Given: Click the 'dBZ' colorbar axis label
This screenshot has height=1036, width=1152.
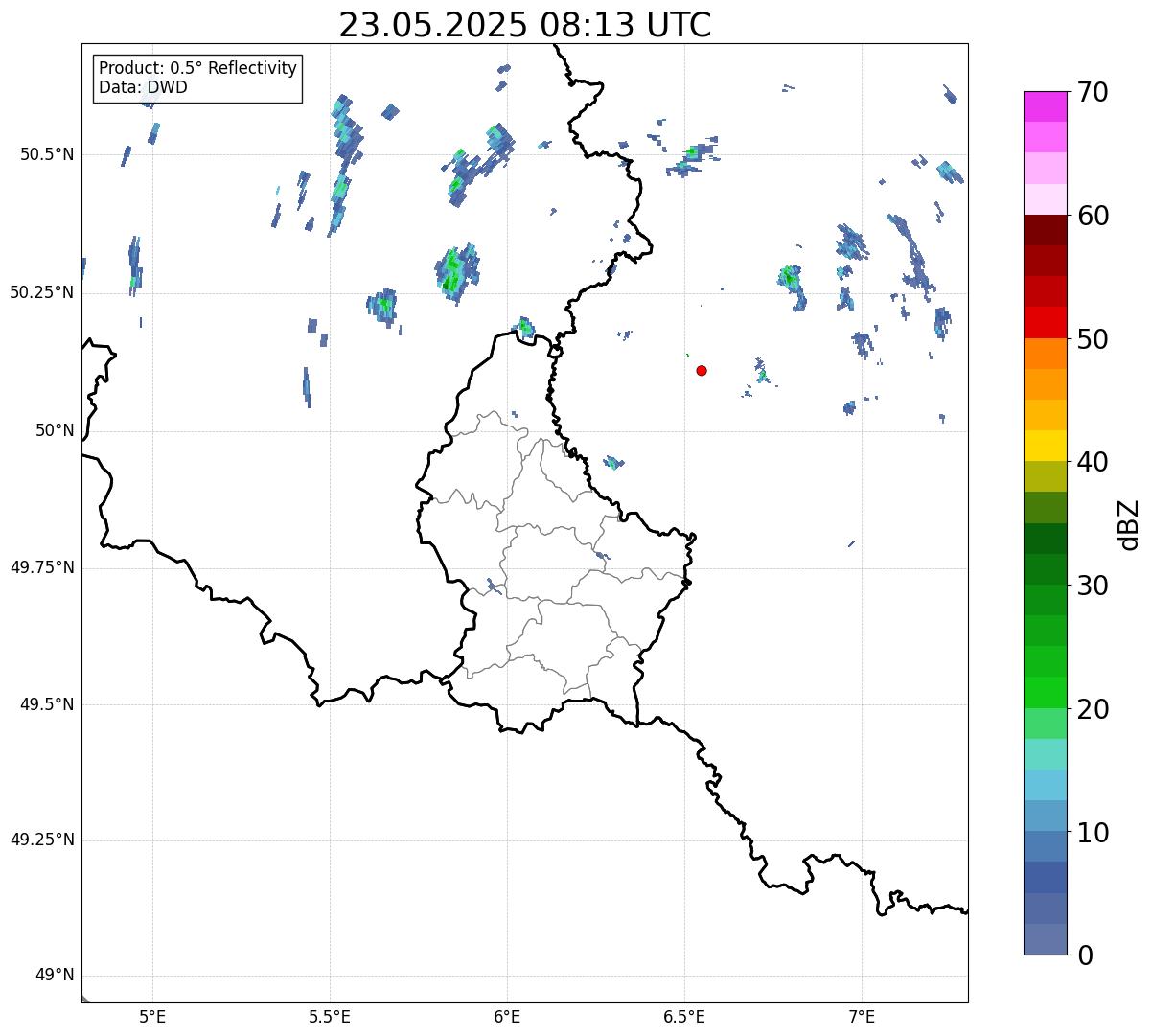Looking at the screenshot, I should tap(1129, 523).
